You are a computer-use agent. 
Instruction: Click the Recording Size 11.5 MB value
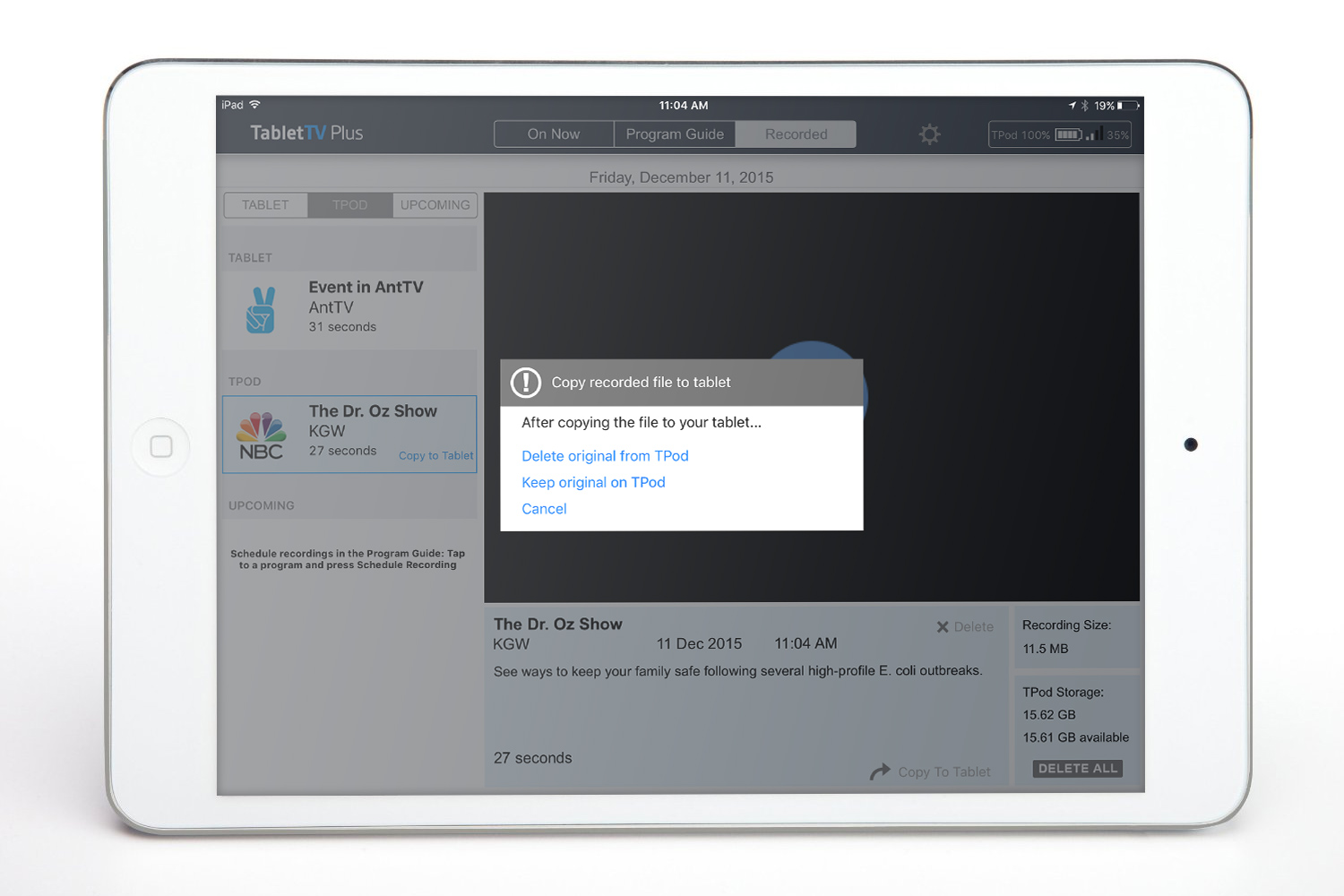tap(1046, 649)
